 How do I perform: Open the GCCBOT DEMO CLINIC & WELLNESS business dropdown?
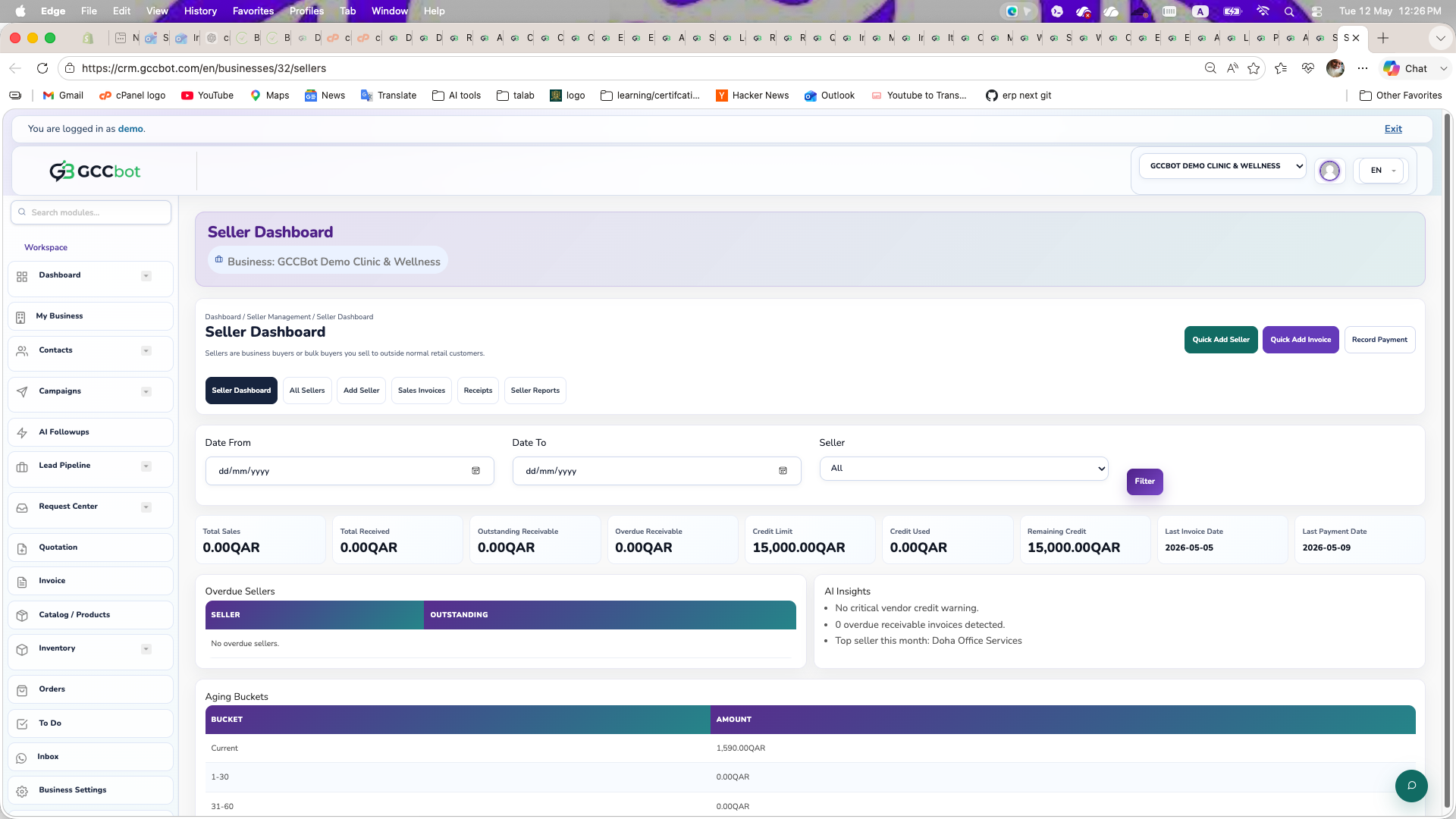coord(1222,166)
